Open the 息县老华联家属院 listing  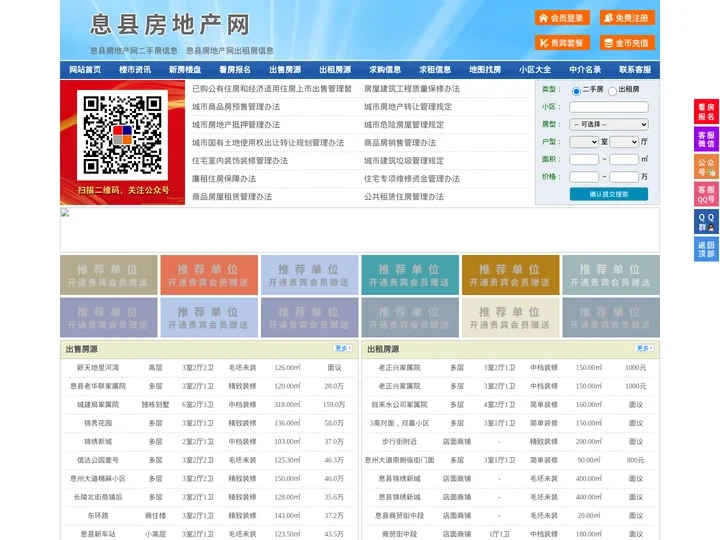[x=98, y=386]
